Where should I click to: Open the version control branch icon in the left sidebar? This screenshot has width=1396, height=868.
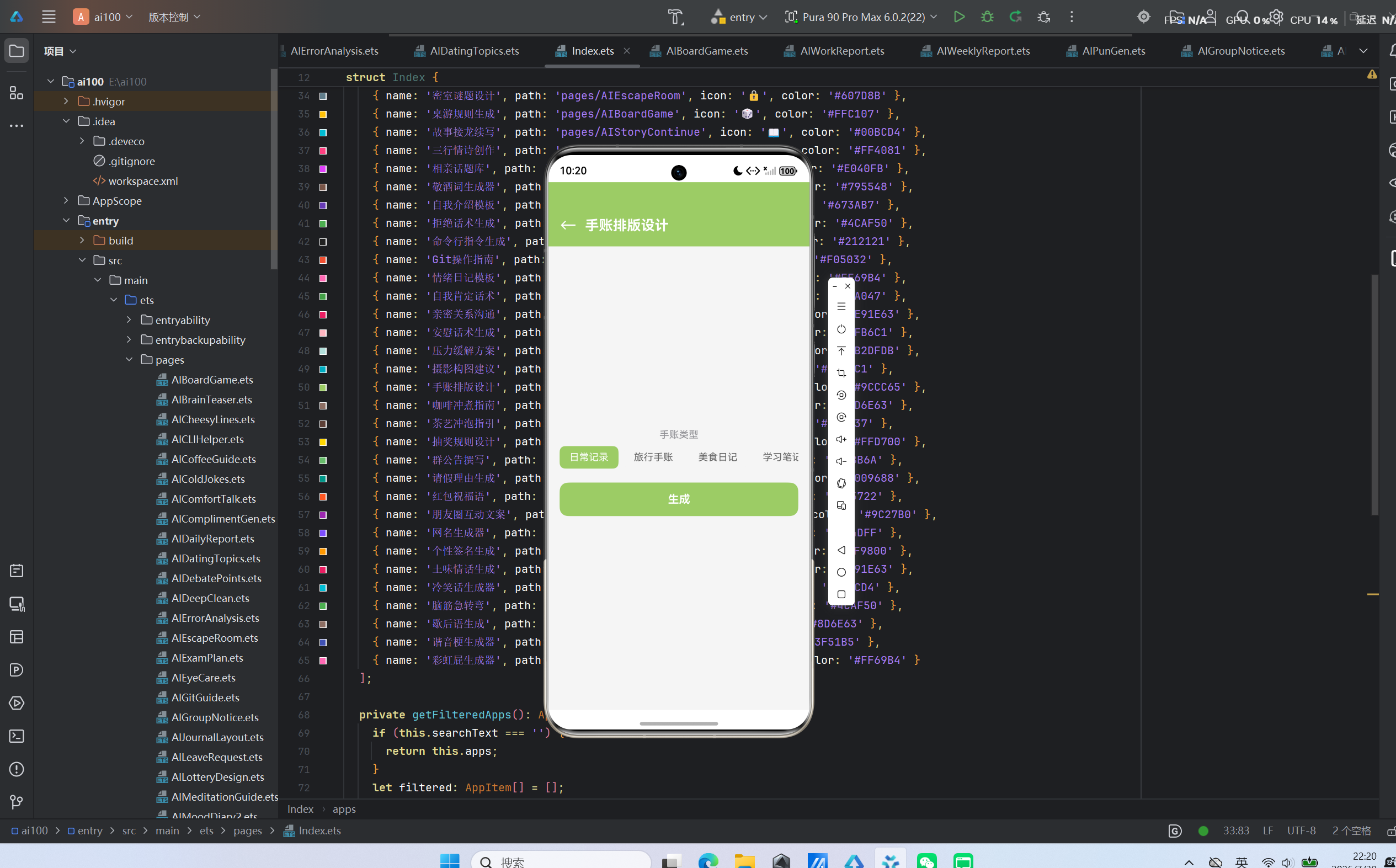click(x=17, y=802)
